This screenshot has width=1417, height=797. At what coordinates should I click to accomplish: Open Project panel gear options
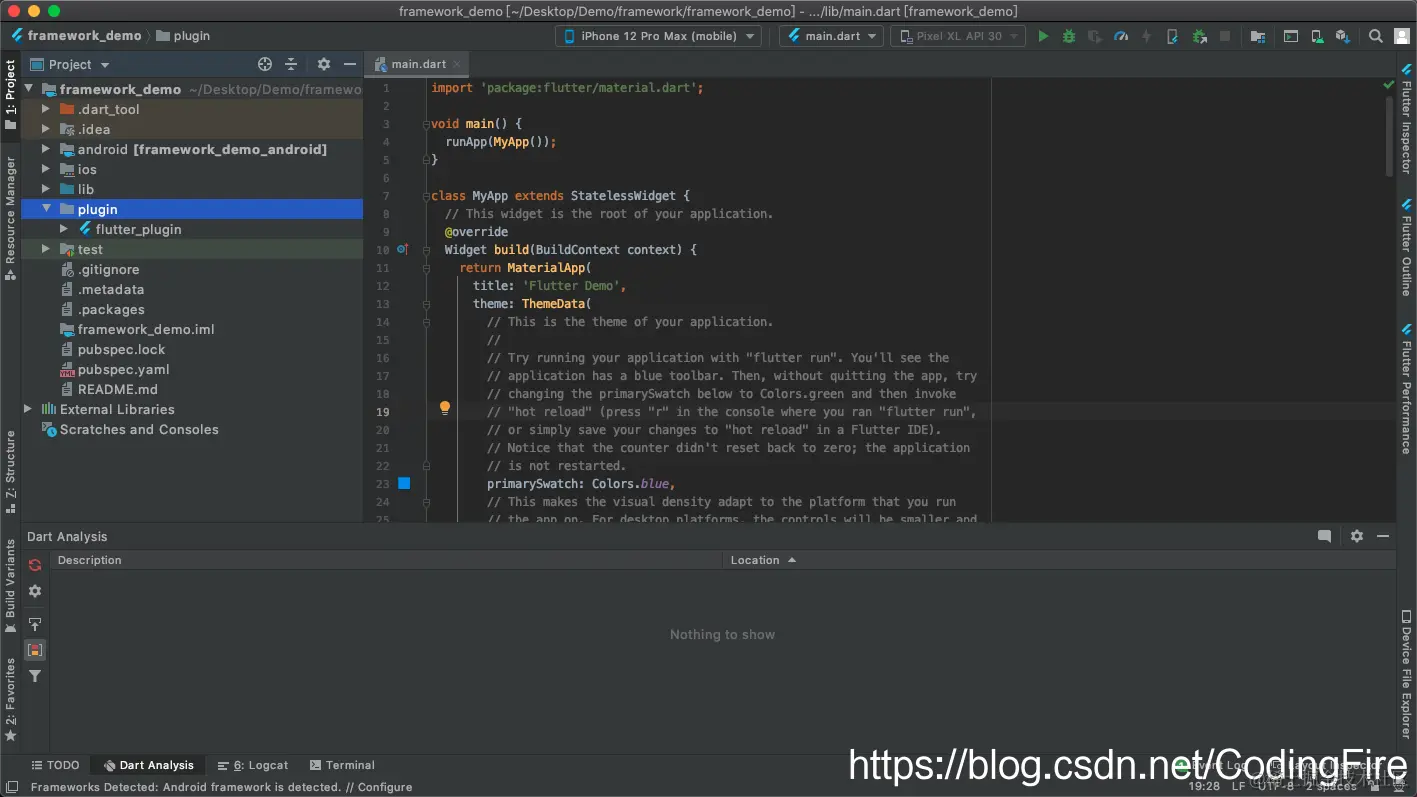(x=324, y=64)
